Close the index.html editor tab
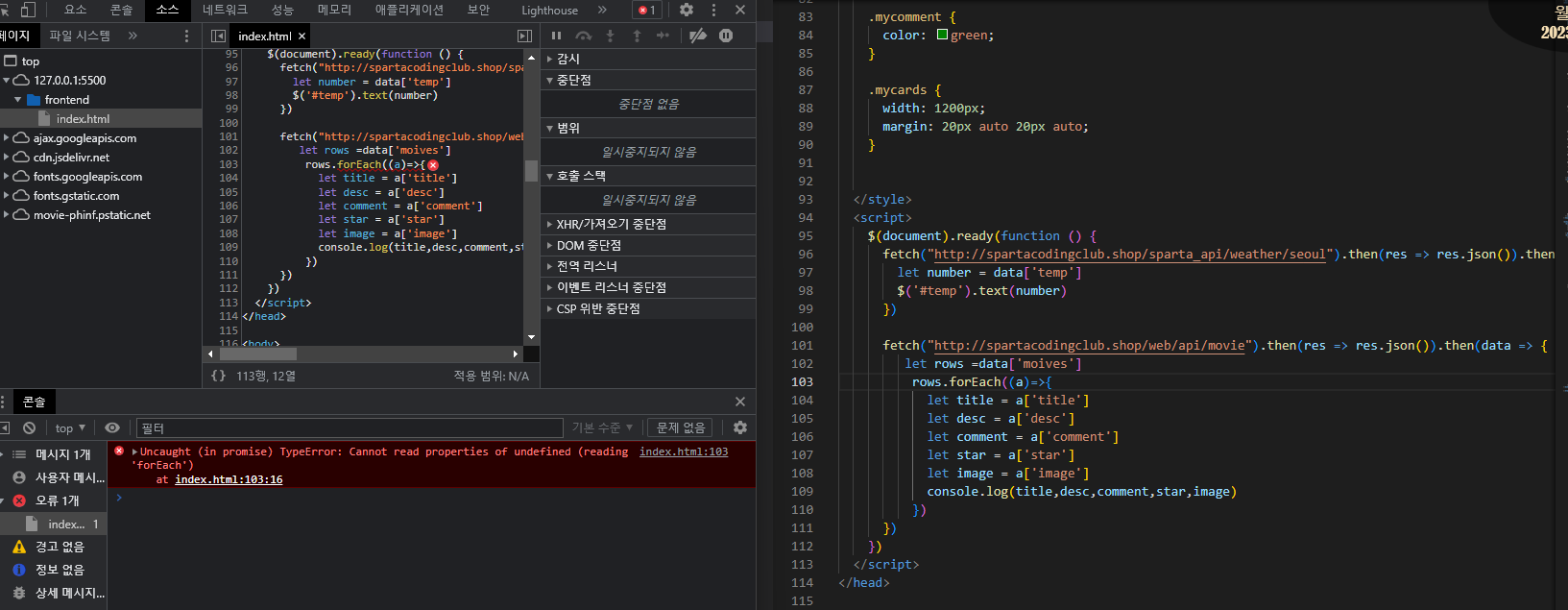 300,37
